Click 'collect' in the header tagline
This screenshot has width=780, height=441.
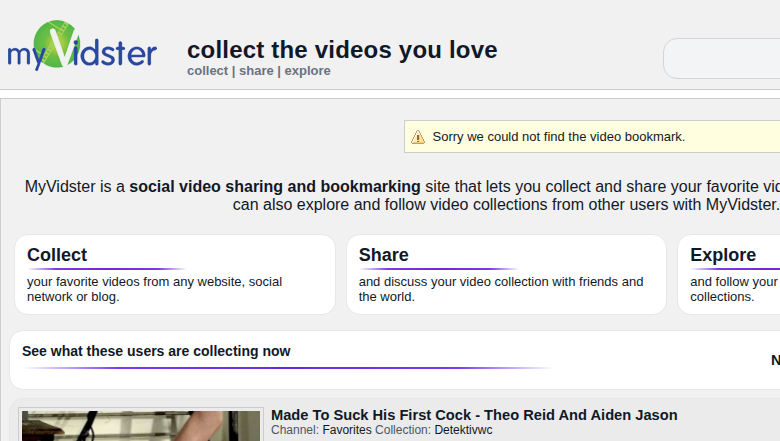(207, 71)
